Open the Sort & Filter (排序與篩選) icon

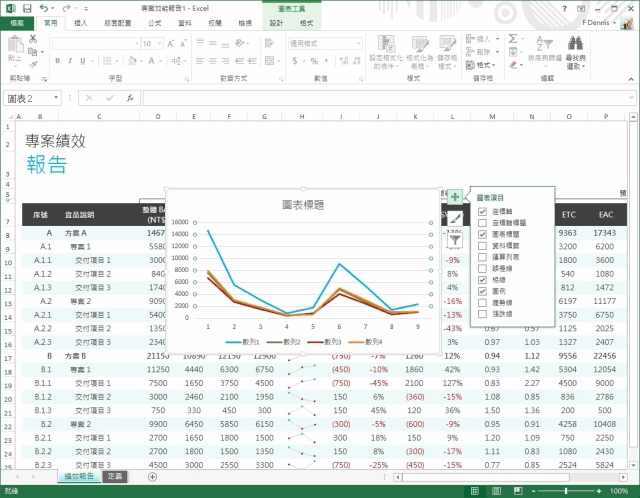[544, 43]
